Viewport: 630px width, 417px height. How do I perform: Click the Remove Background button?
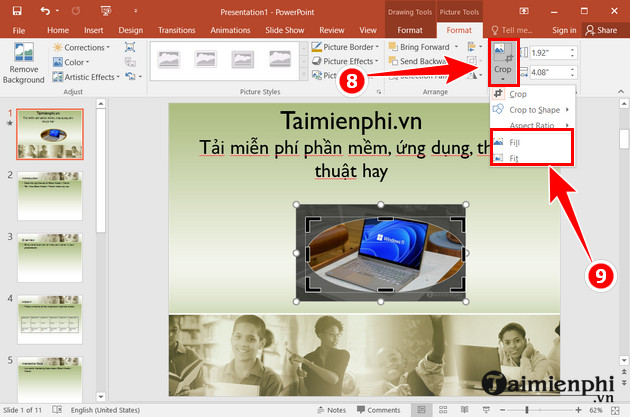coord(24,63)
